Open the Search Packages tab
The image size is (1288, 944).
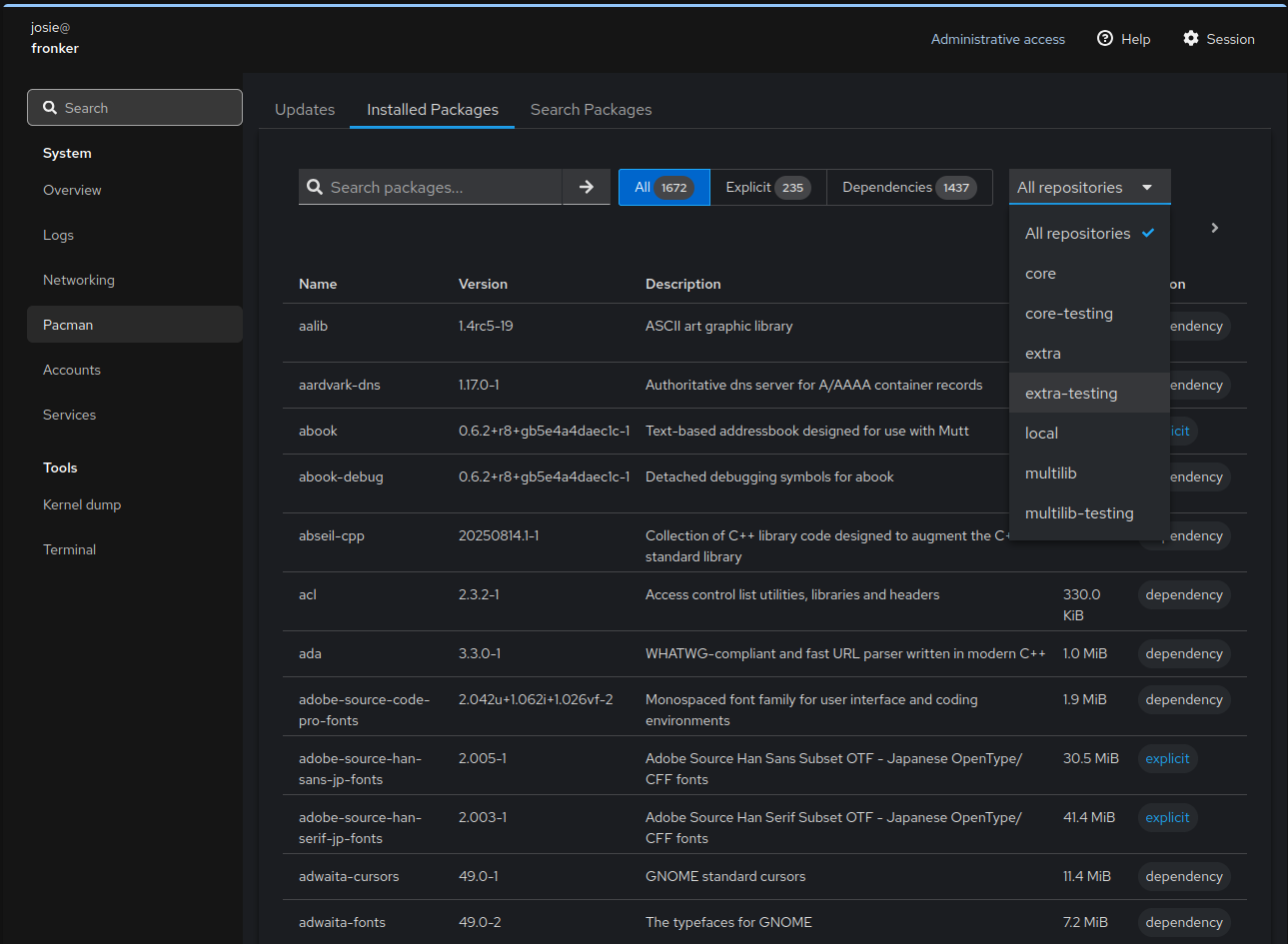pyautogui.click(x=591, y=109)
